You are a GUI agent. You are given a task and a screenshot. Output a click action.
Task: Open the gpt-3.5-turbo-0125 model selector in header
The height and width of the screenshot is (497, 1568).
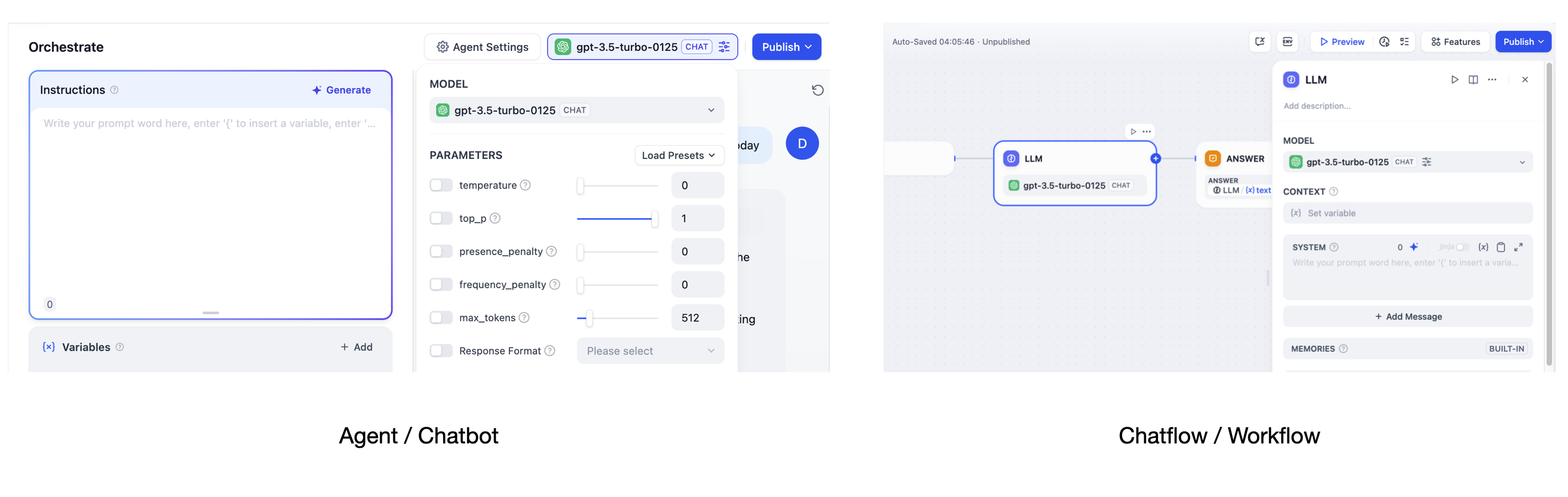click(x=642, y=47)
